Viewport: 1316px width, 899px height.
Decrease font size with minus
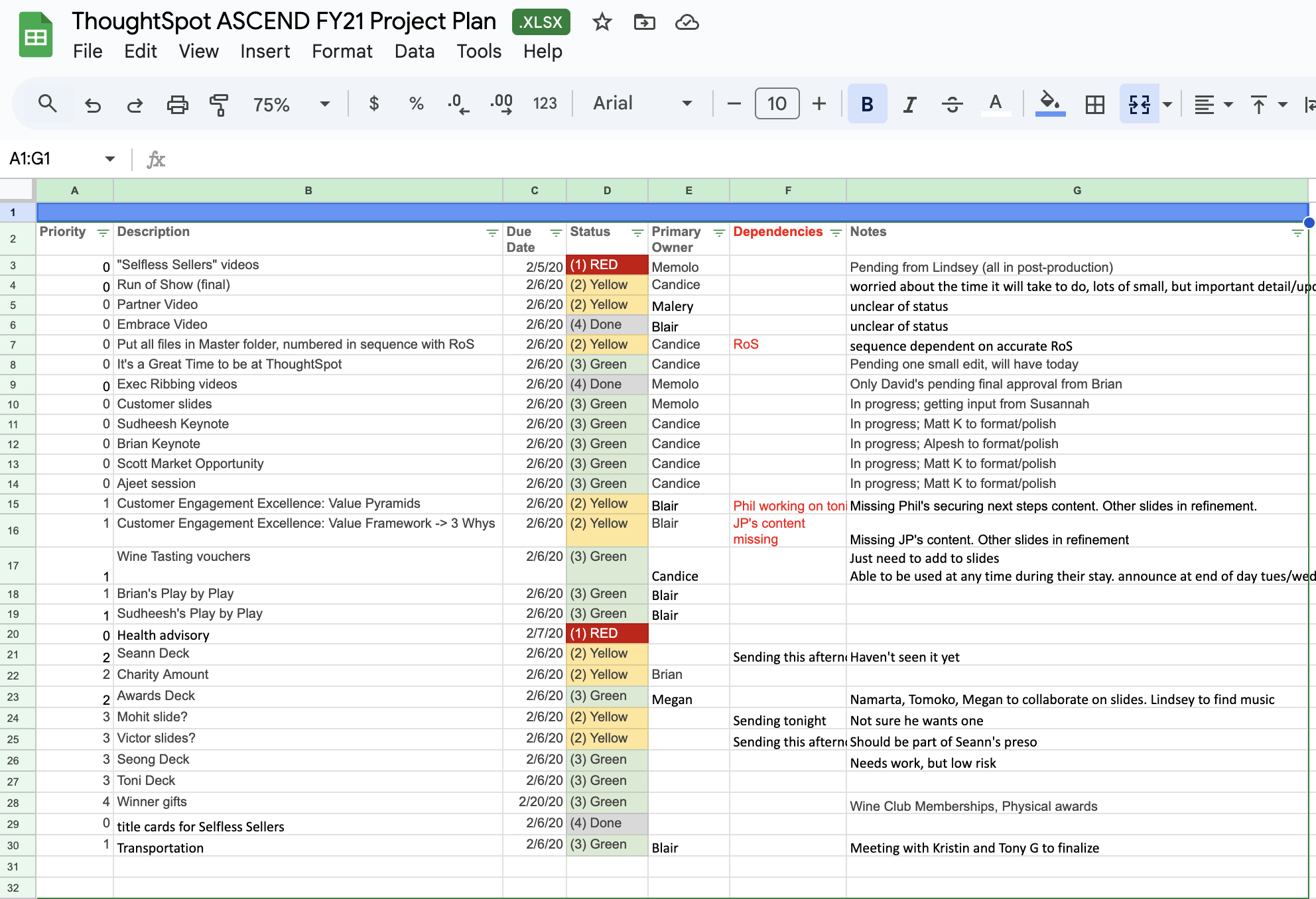(734, 103)
